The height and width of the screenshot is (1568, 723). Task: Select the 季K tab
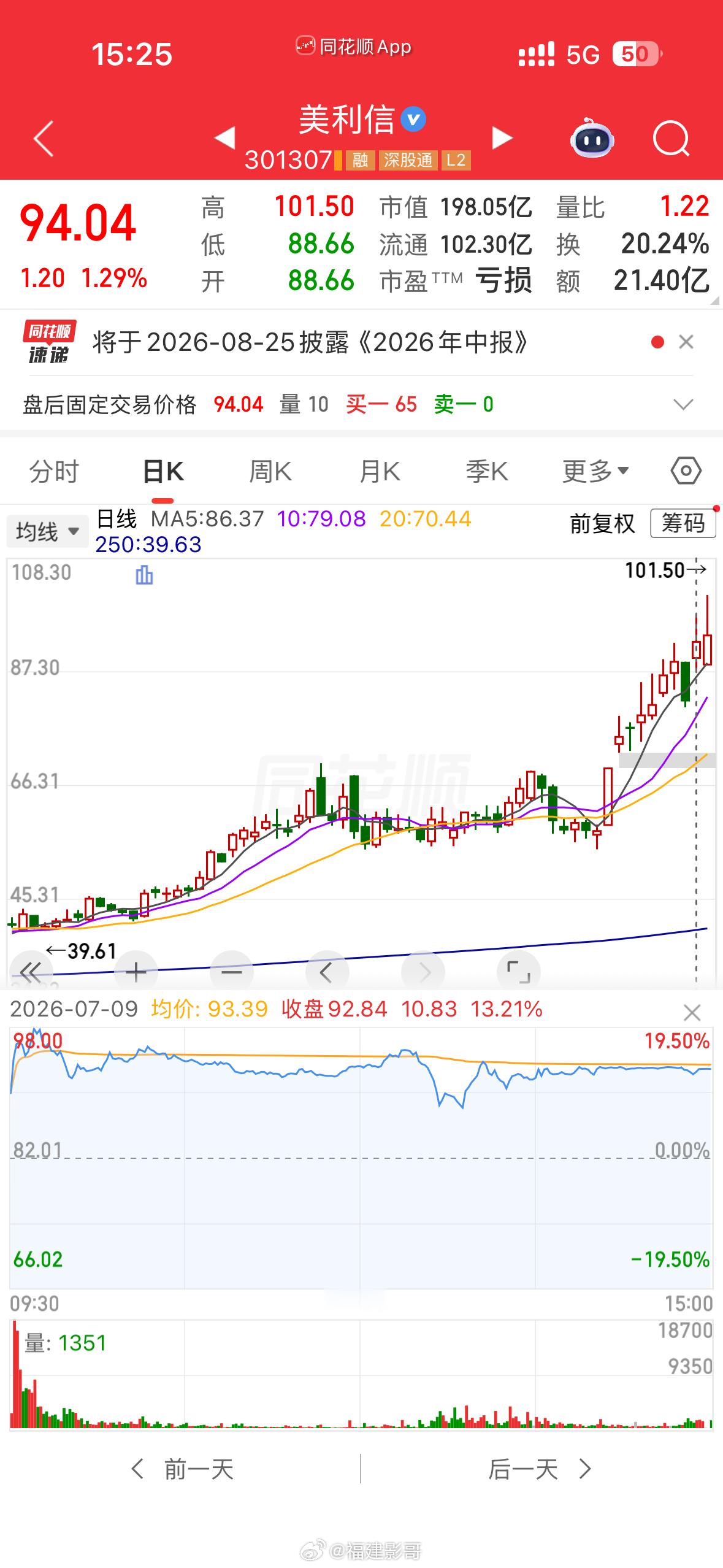pyautogui.click(x=487, y=471)
